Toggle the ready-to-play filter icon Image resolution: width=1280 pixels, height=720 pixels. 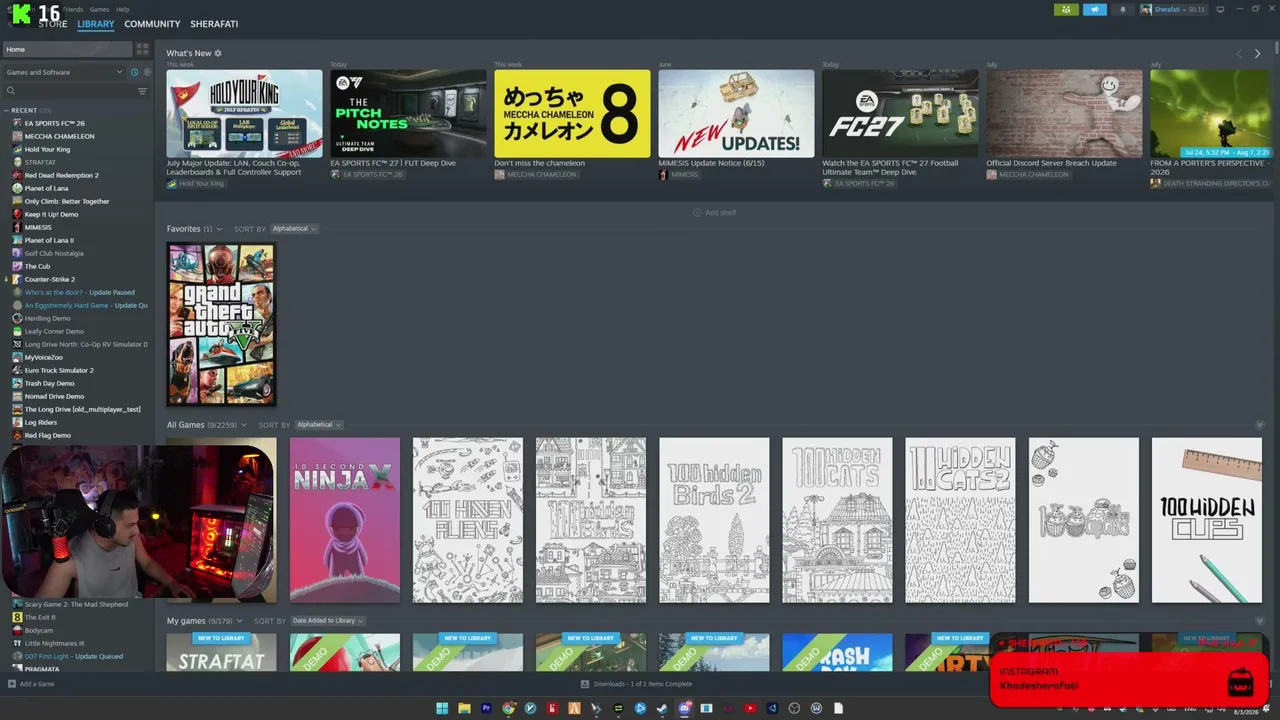point(147,72)
